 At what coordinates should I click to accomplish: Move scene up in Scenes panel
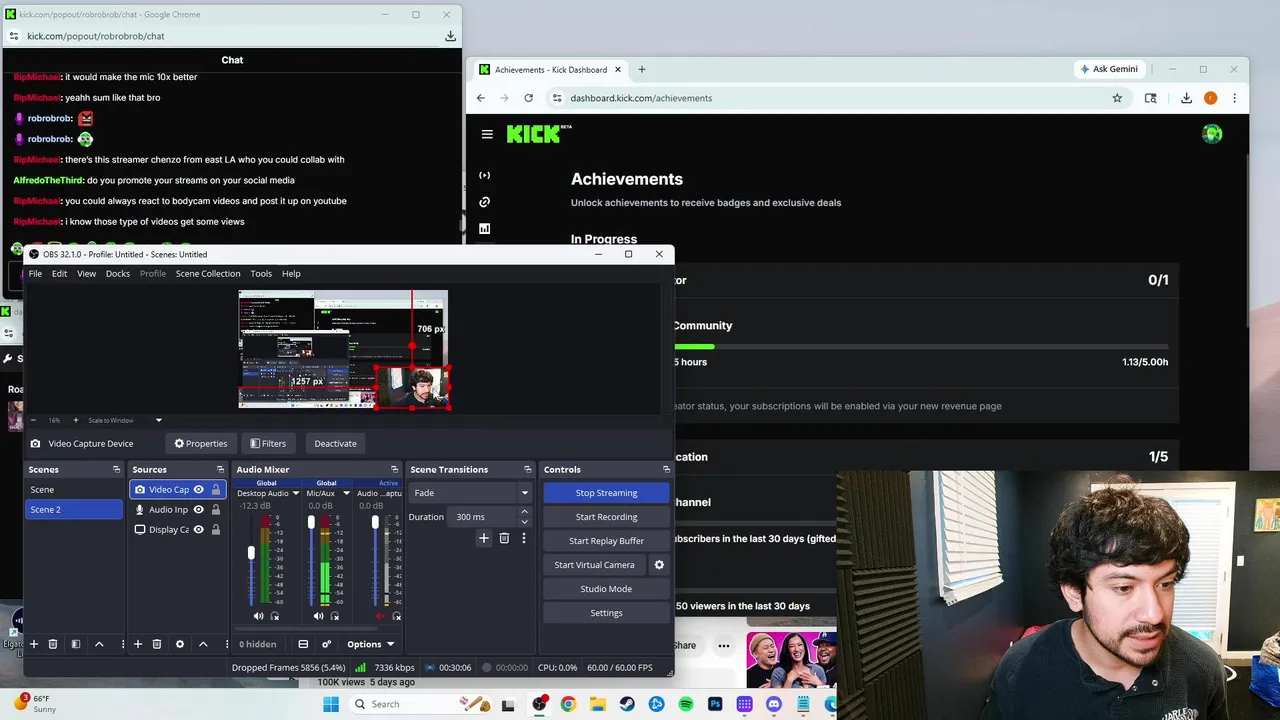pyautogui.click(x=99, y=644)
